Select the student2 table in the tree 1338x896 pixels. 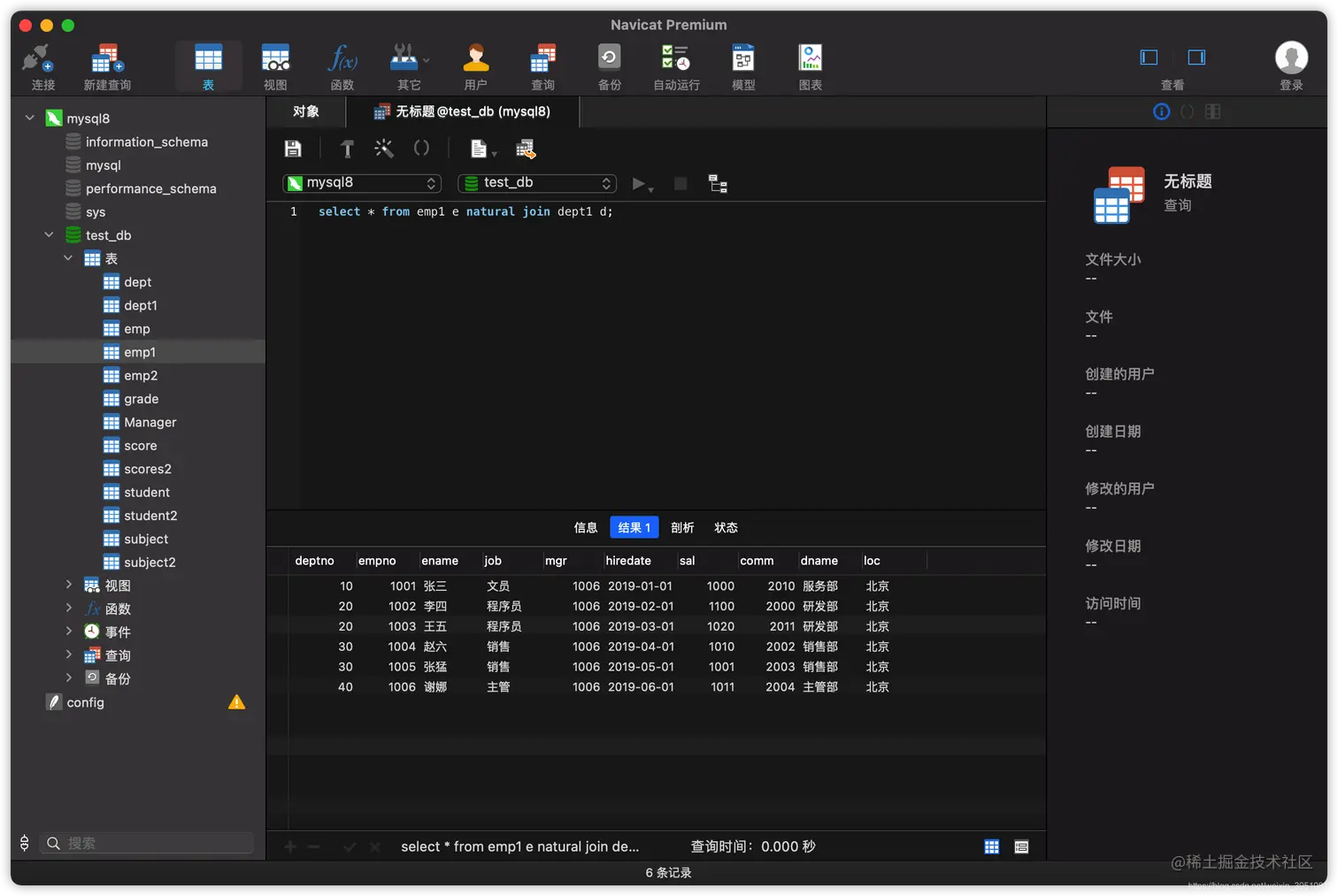pos(138,516)
